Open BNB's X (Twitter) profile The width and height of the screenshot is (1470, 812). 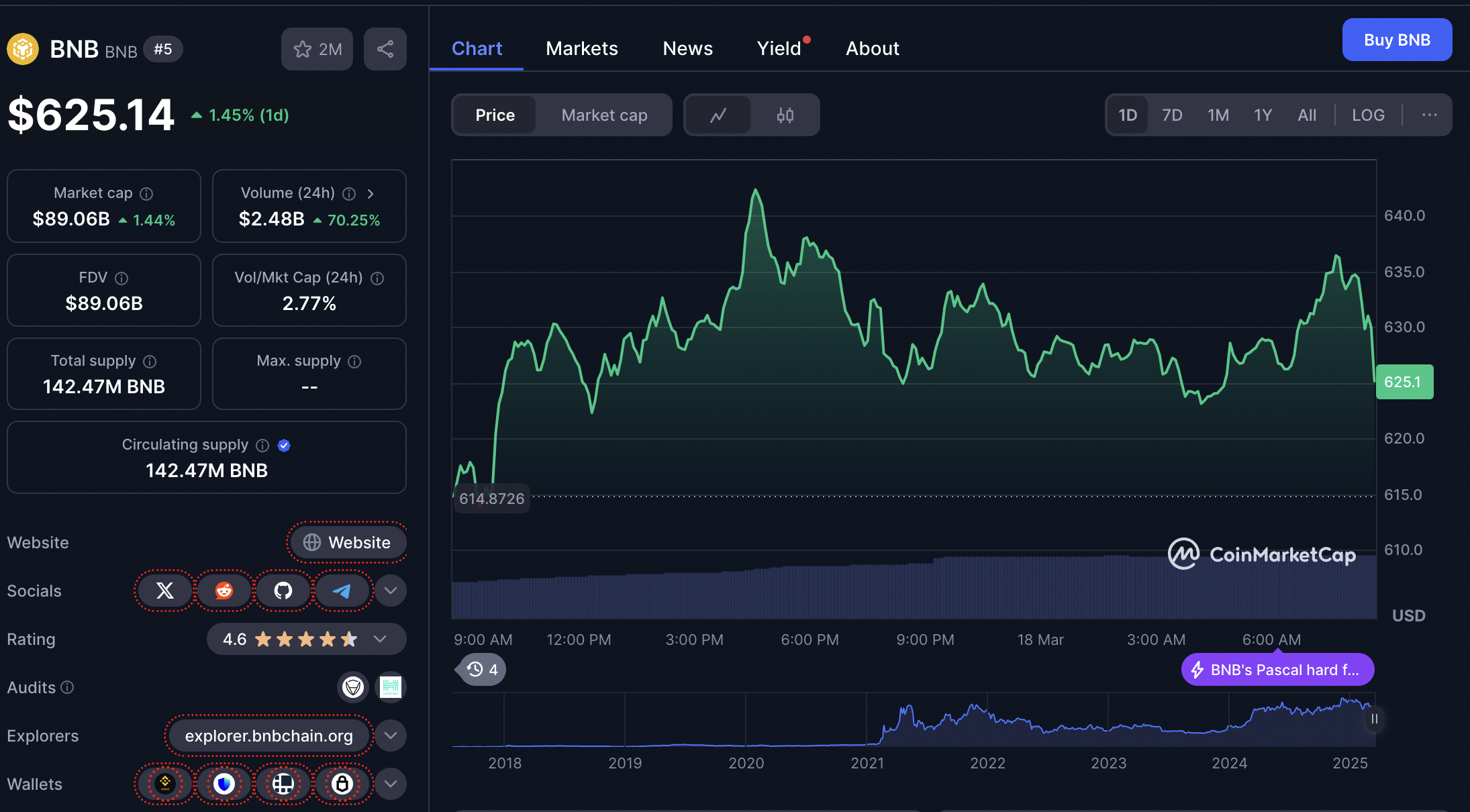[x=164, y=591]
